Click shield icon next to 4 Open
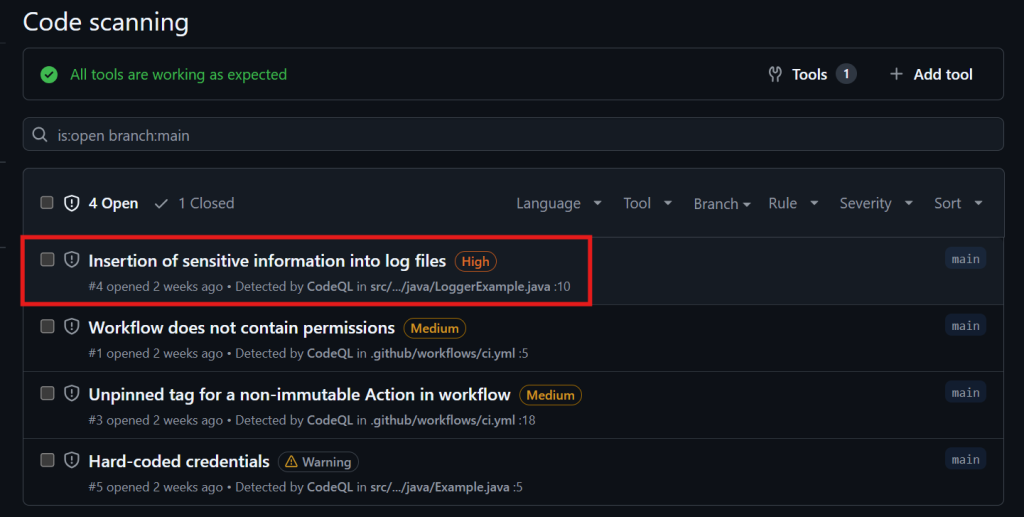 pos(72,203)
